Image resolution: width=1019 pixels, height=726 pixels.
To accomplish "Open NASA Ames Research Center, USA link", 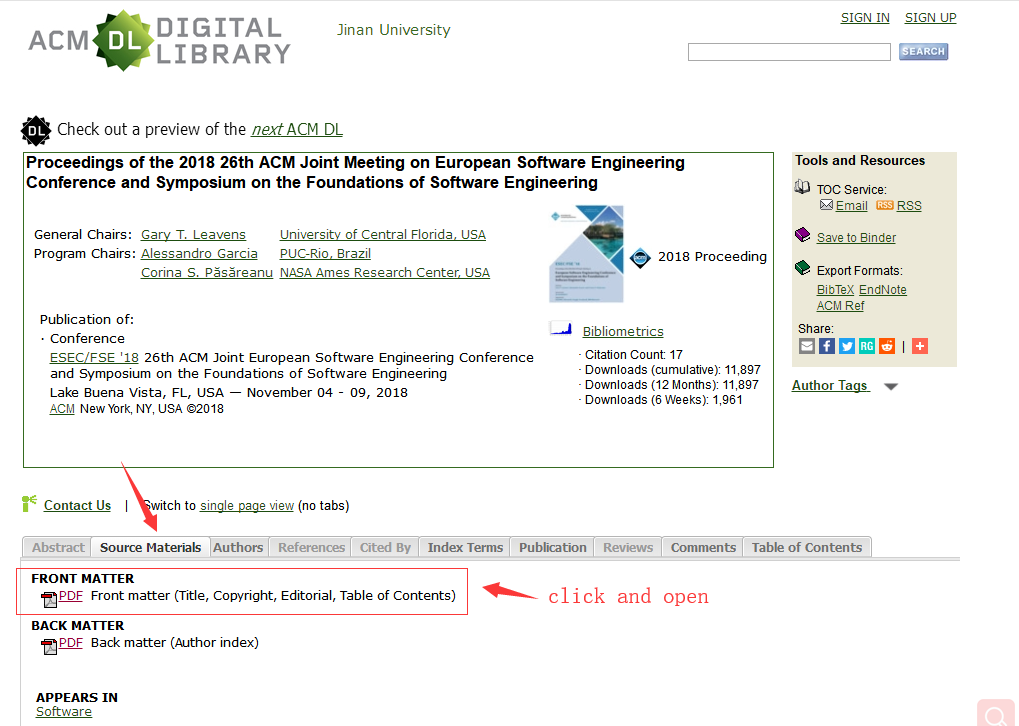I will 385,272.
